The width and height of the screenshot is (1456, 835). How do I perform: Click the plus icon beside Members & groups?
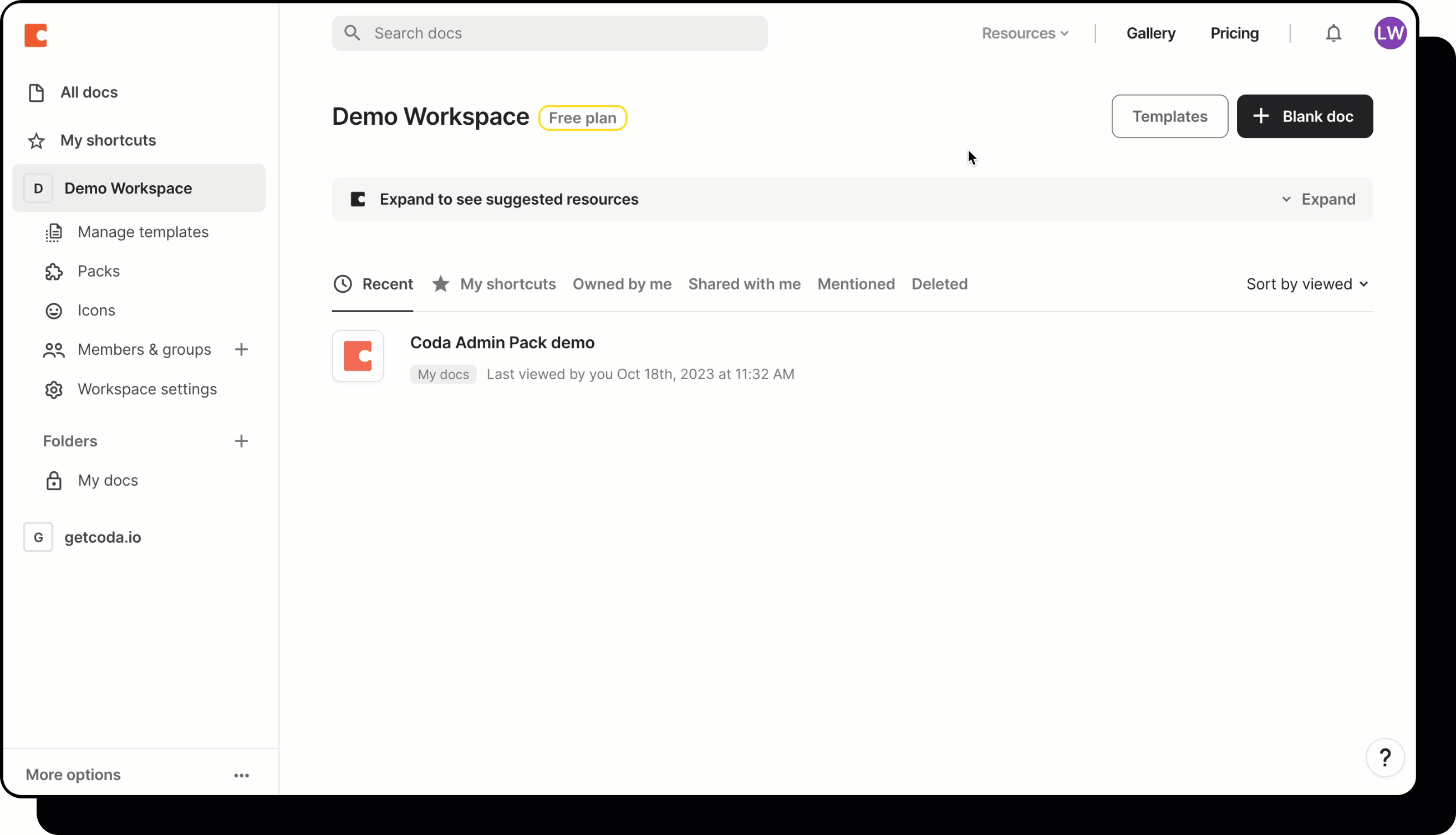tap(241, 349)
